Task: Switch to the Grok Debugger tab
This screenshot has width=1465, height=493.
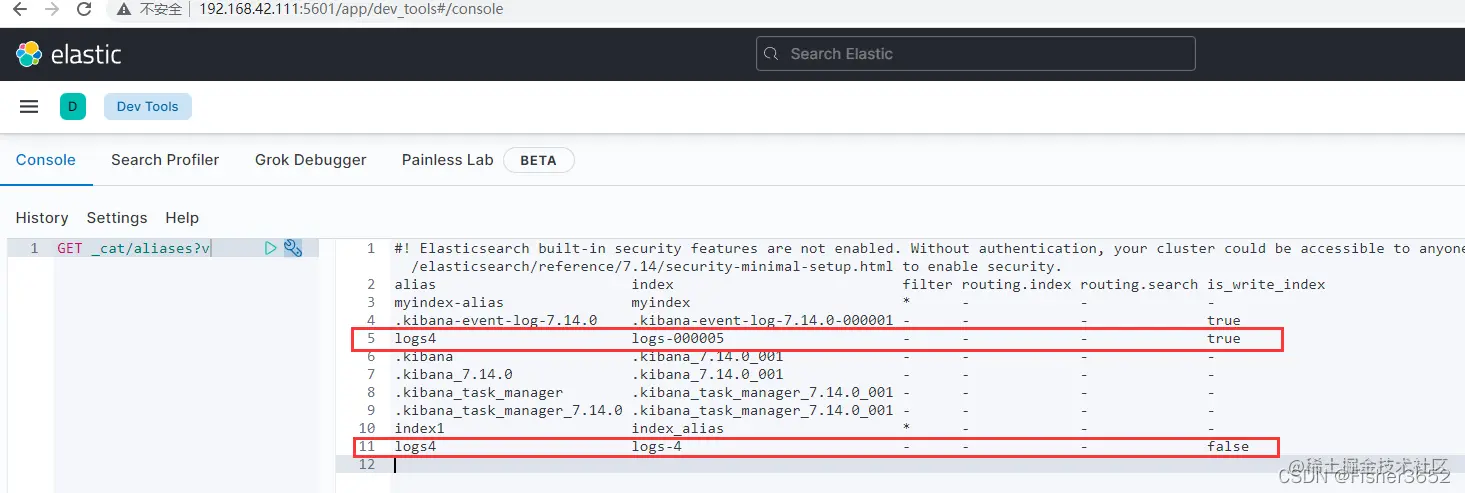Action: coord(311,159)
